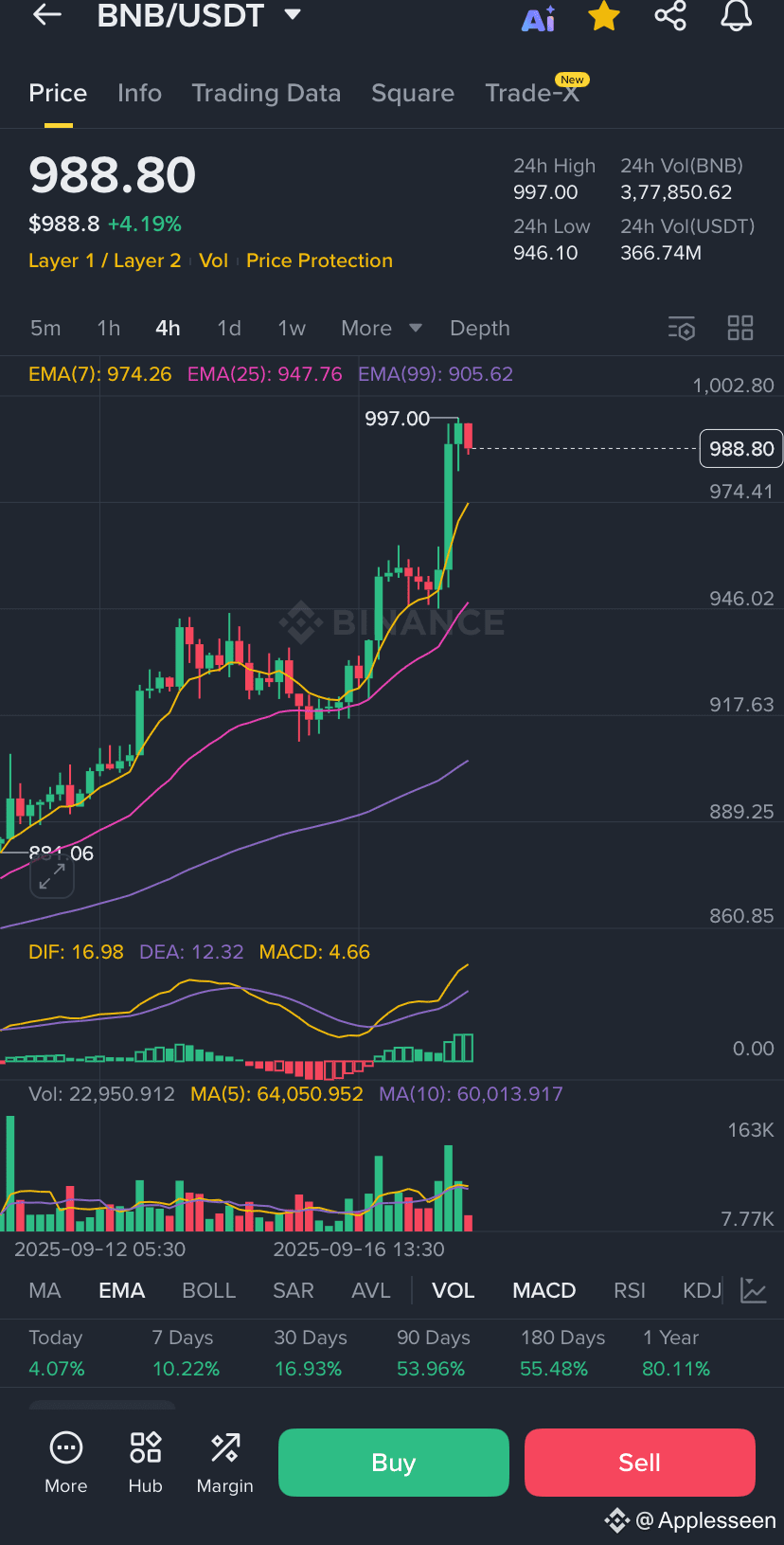Image resolution: width=784 pixels, height=1545 pixels.
Task: Tap the fullscreen expand chart icon
Action: tap(52, 877)
